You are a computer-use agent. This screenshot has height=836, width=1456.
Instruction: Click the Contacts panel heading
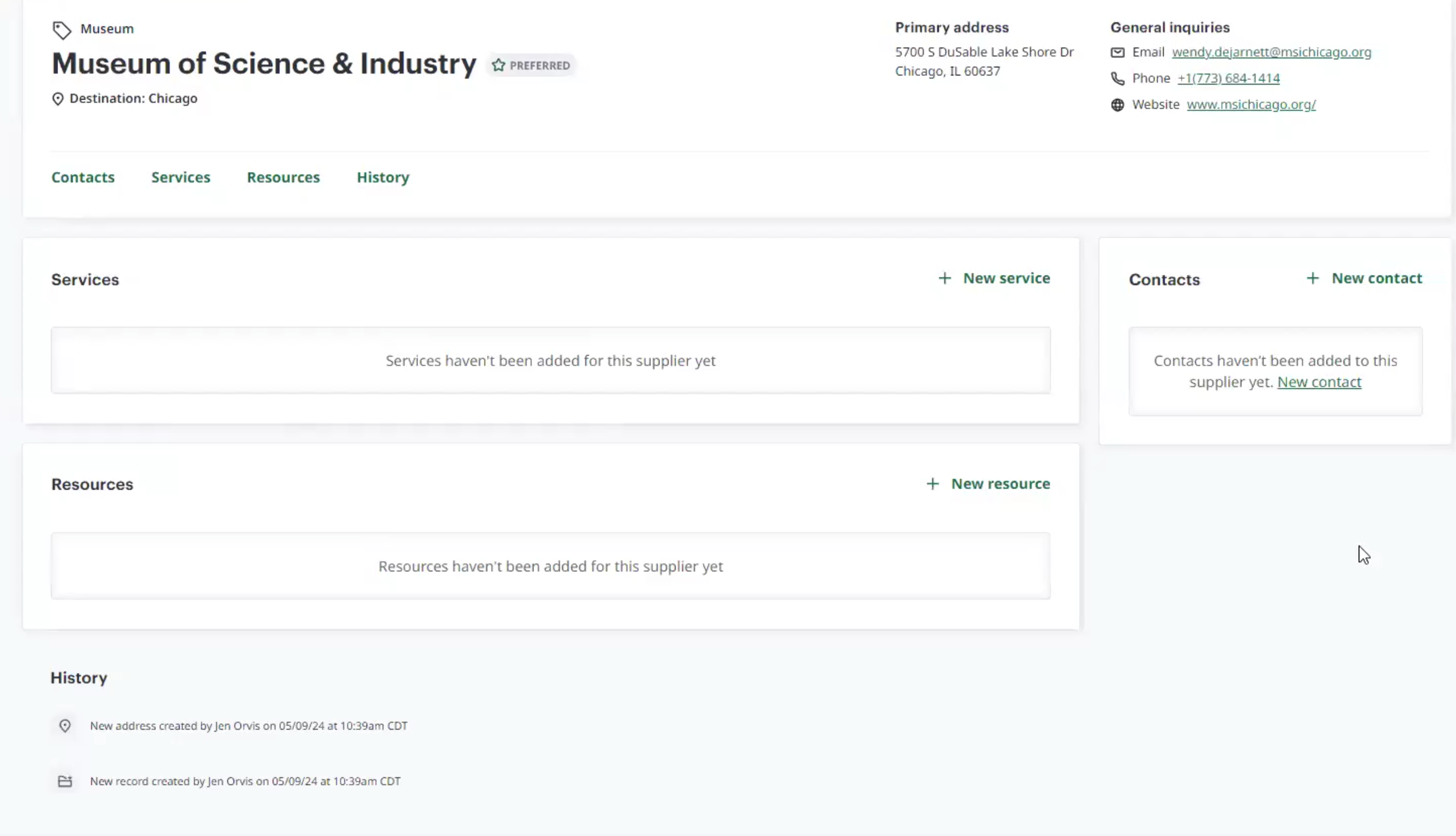(x=1164, y=280)
